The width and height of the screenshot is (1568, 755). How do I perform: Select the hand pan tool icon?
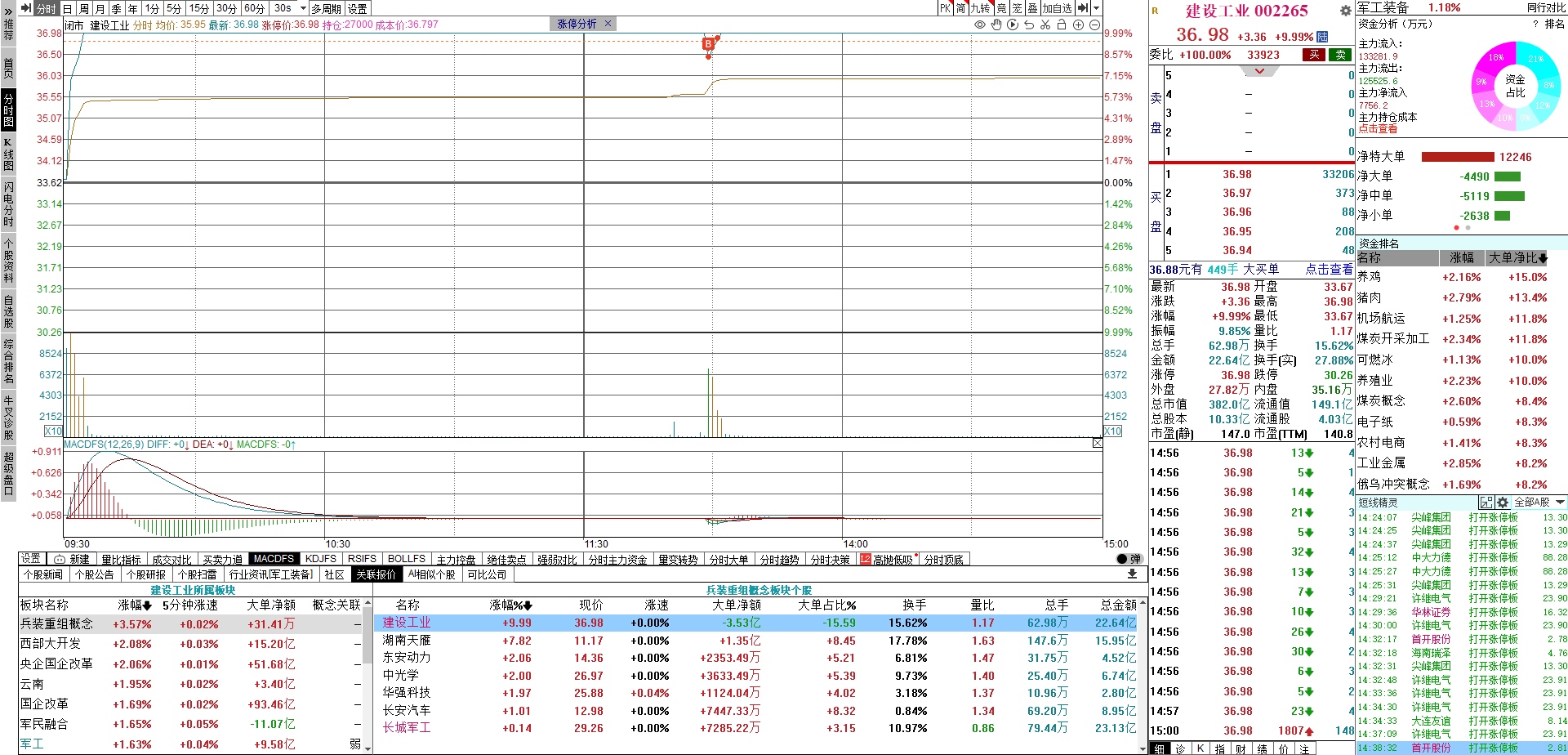pyautogui.click(x=996, y=25)
